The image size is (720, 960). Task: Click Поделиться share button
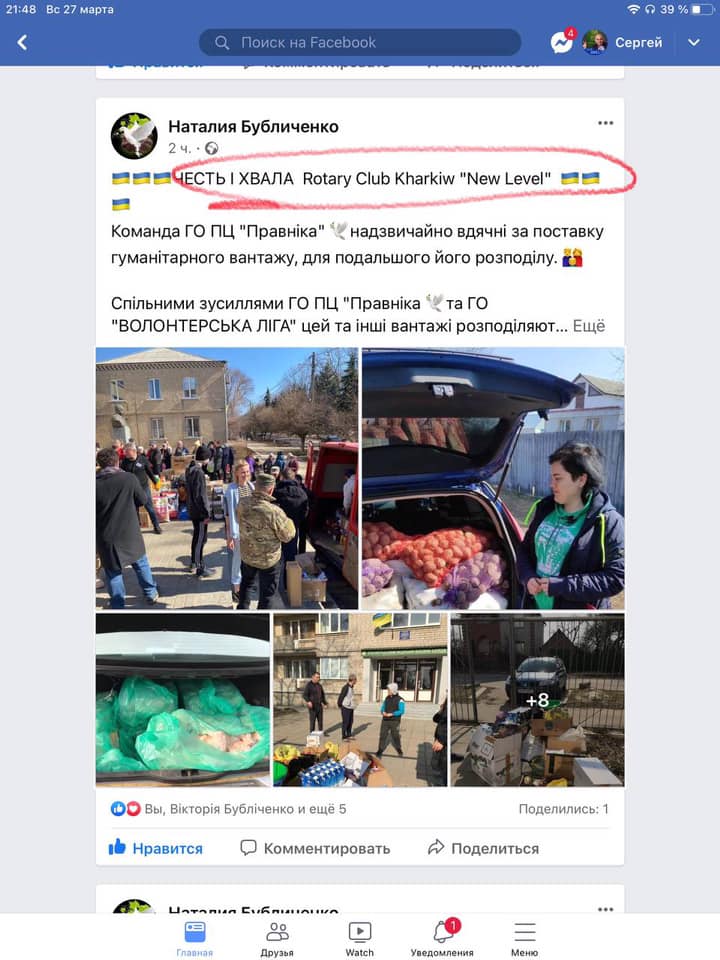pyautogui.click(x=484, y=848)
